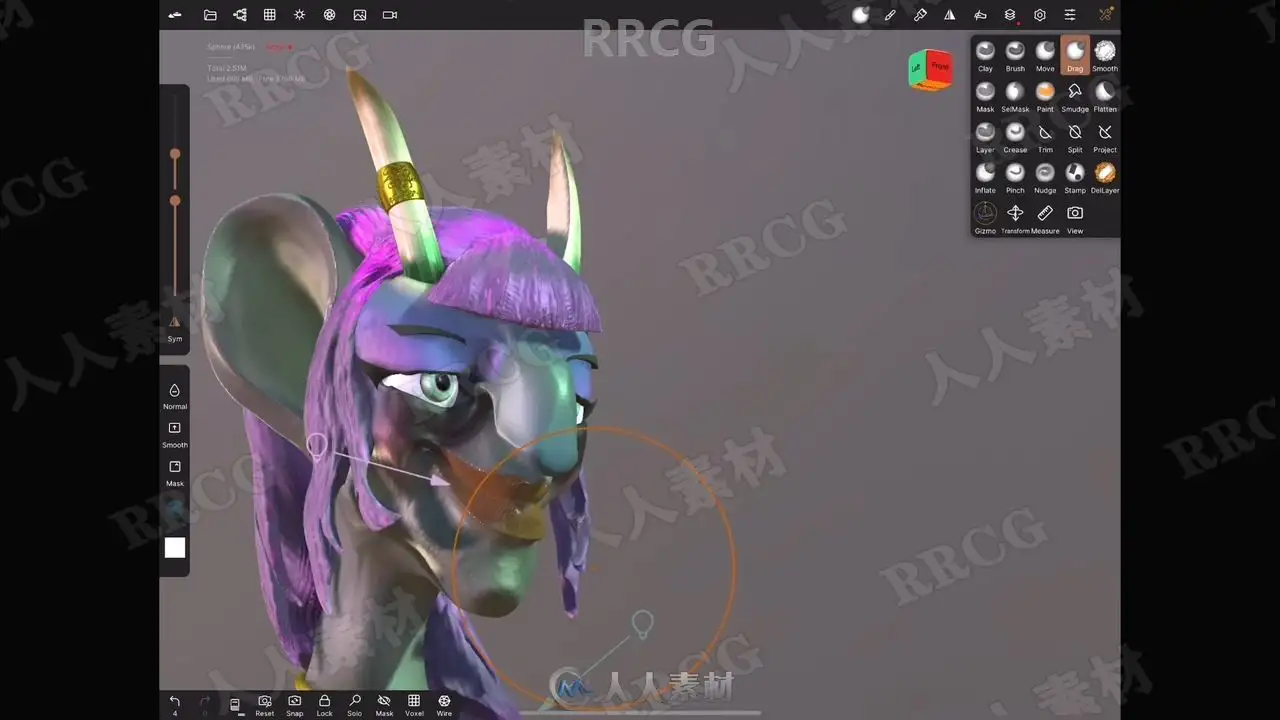
Task: Activate the Transform tool
Action: coord(1015,218)
